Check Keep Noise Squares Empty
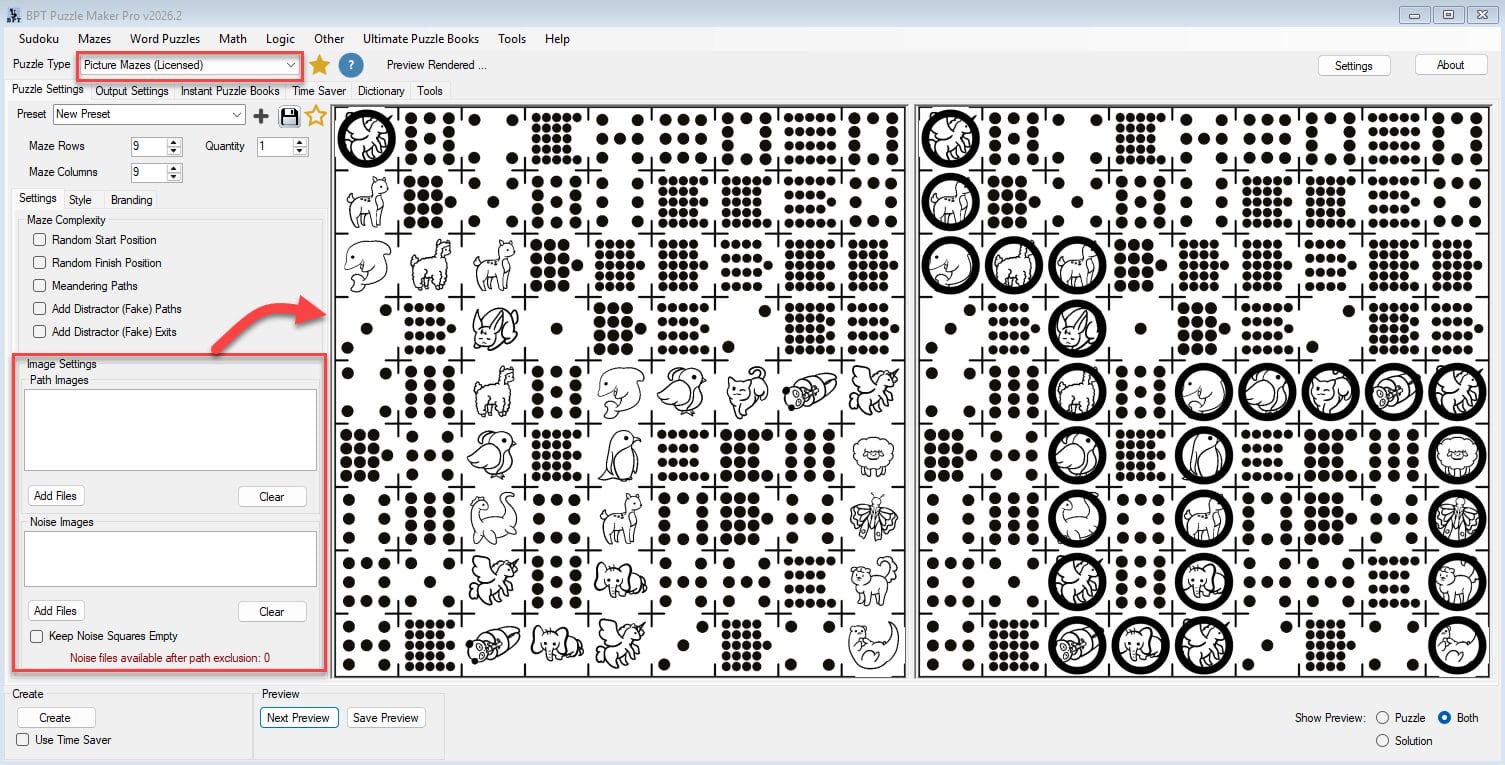Screen dimensions: 1505x765 coord(37,636)
